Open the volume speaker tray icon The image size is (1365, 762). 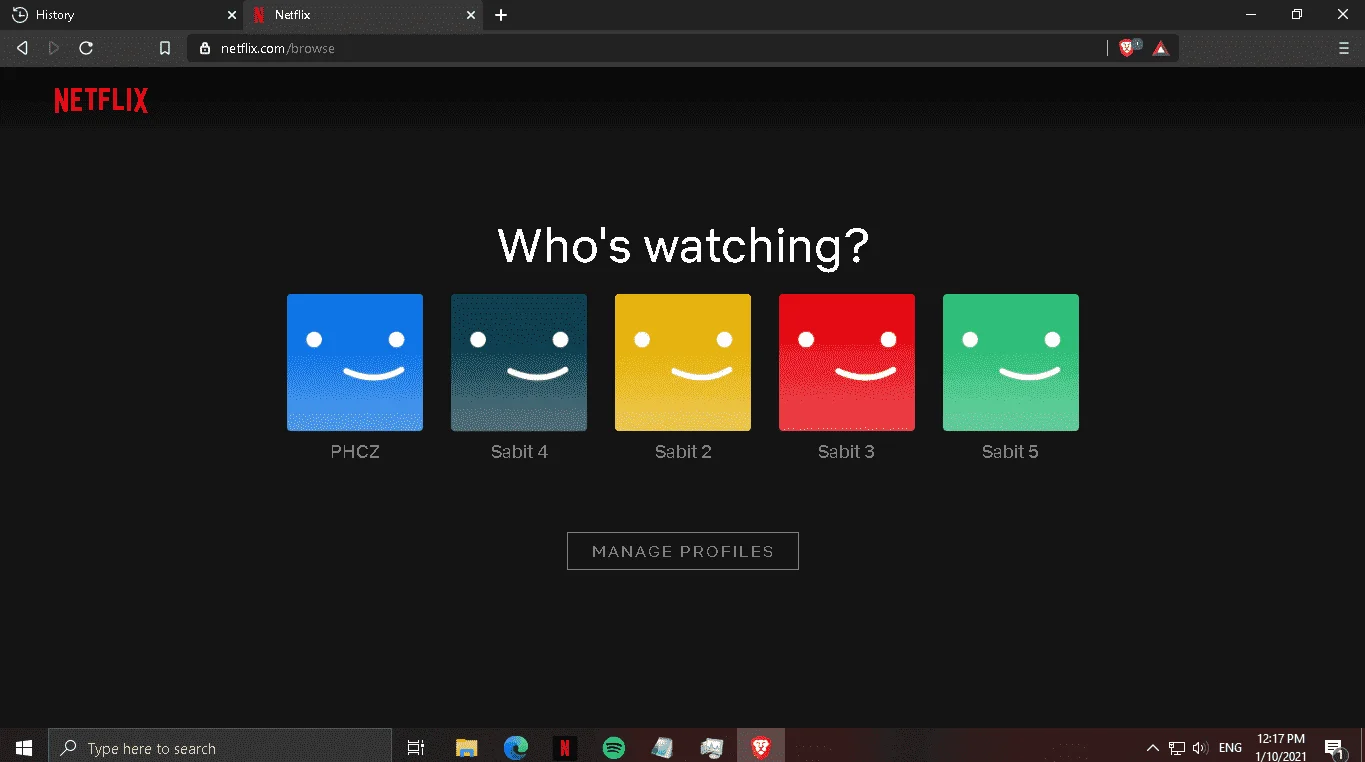[x=1201, y=748]
